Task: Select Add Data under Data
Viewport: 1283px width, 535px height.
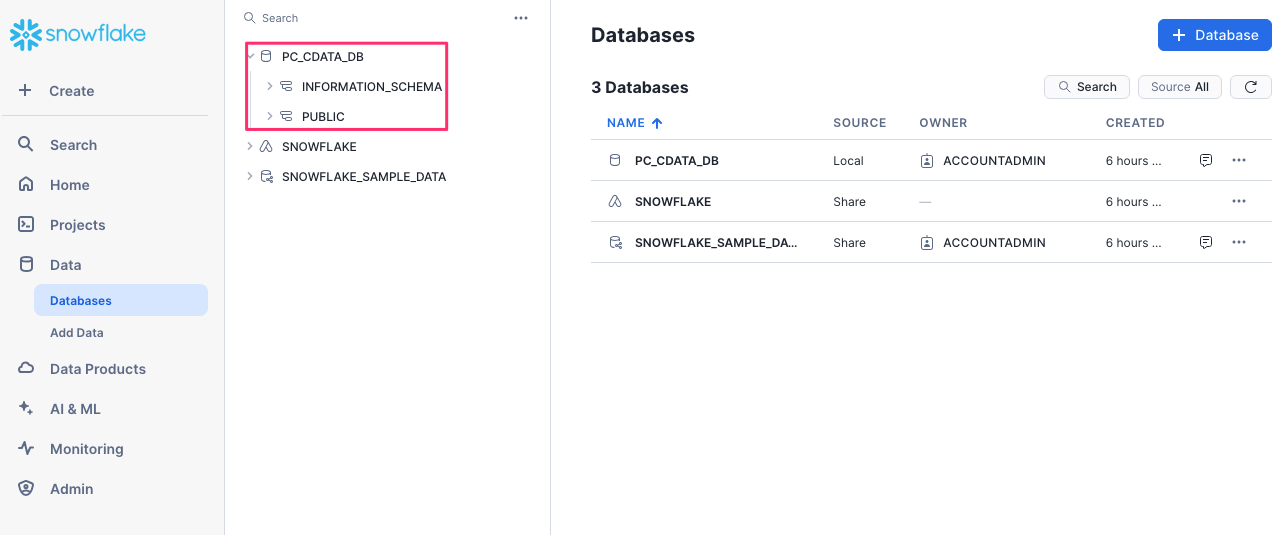Action: 77,333
